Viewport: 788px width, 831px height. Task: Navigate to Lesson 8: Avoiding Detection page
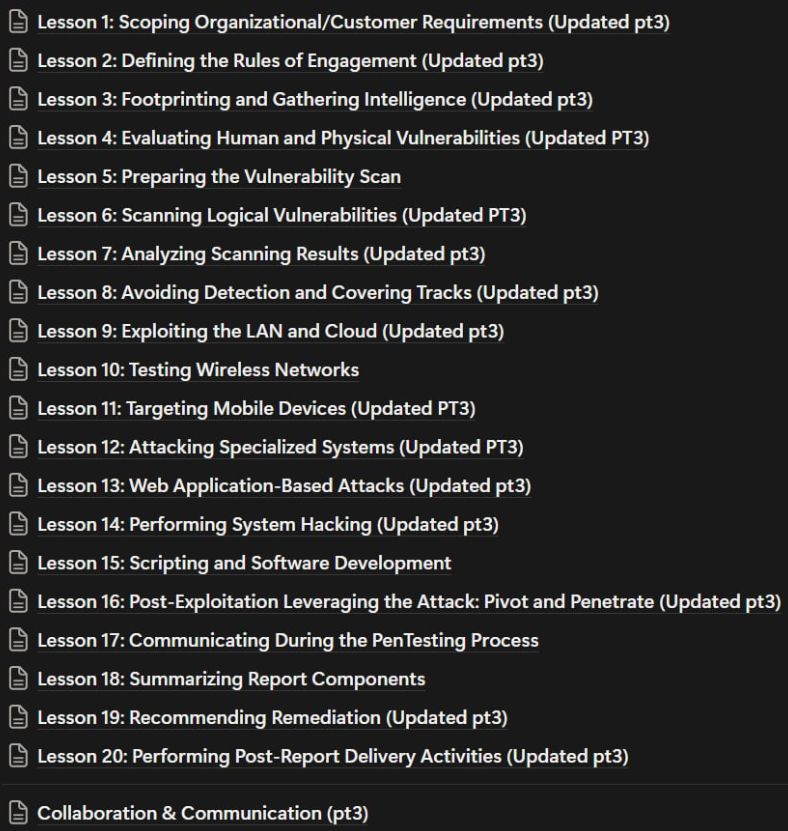pyautogui.click(x=317, y=293)
